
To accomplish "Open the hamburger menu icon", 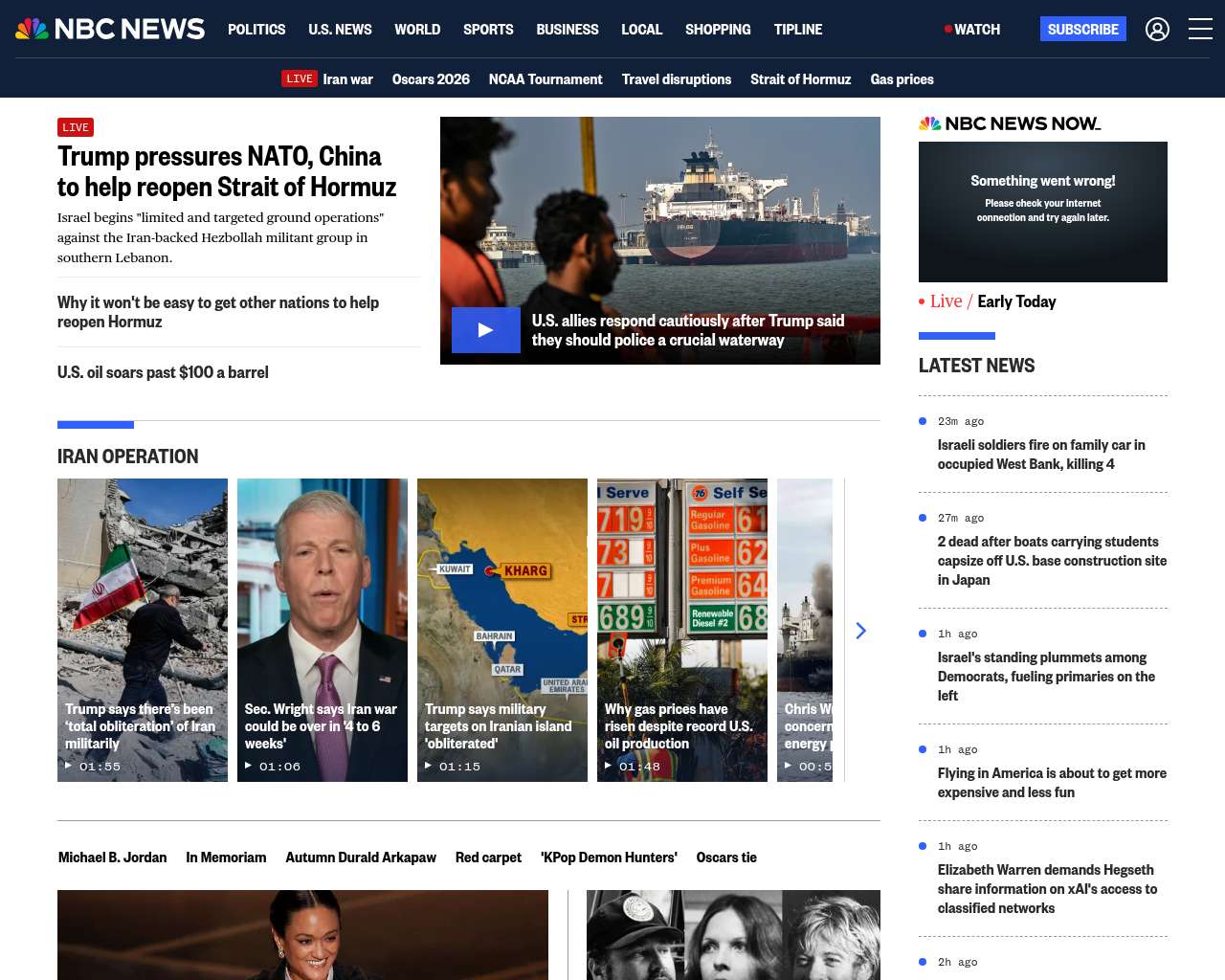I will pyautogui.click(x=1200, y=29).
